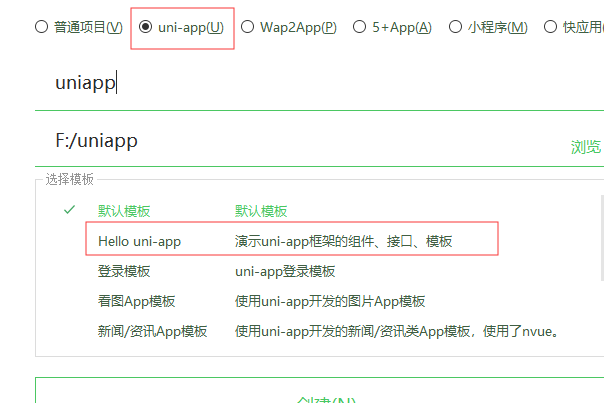Screen dimensions: 604x403
Task: Choose the Wap2App(P) radio option
Action: 247,27
